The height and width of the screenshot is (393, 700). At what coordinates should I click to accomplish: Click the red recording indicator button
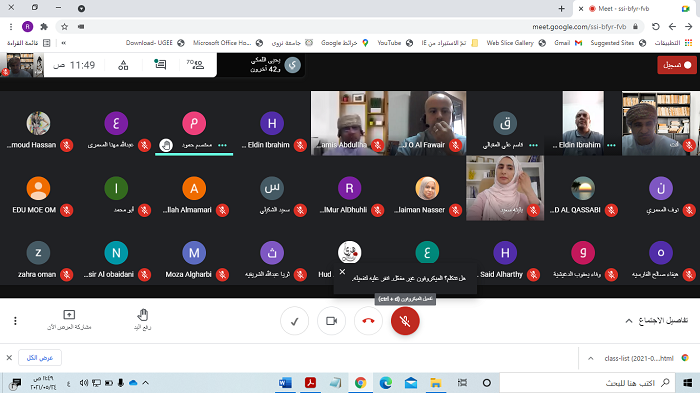(x=677, y=65)
